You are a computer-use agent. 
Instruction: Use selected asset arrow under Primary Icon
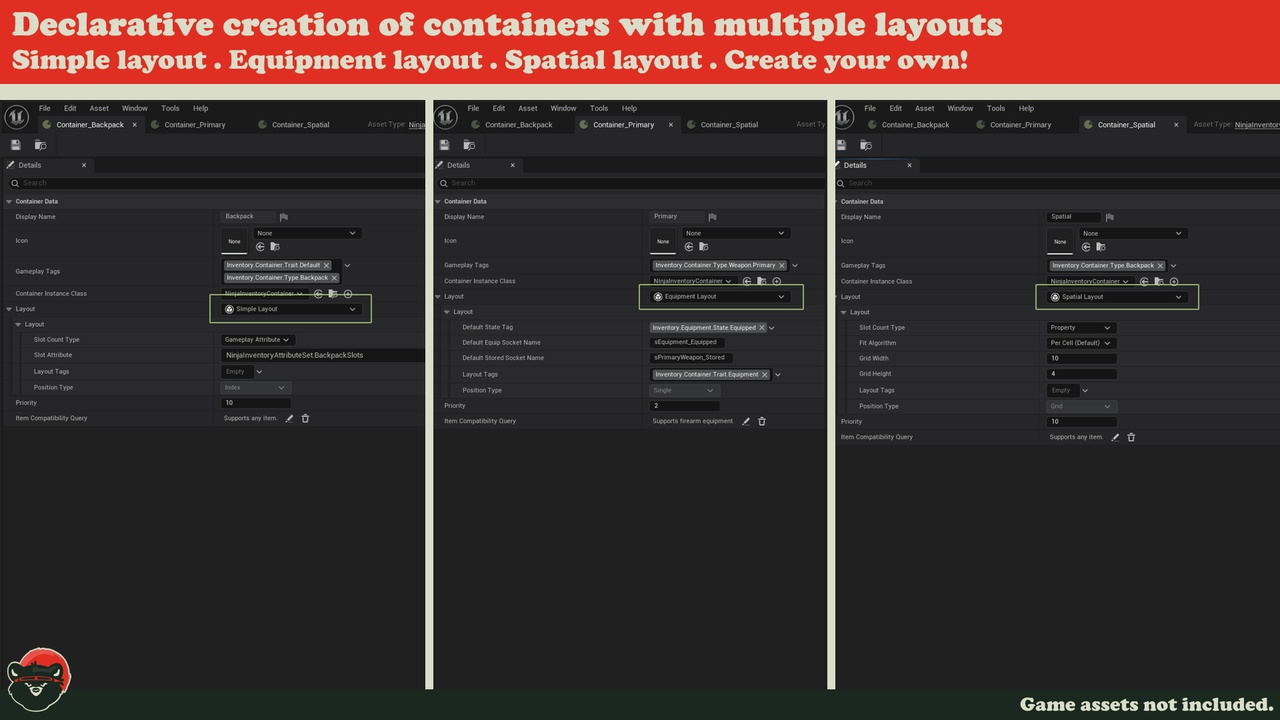690,246
